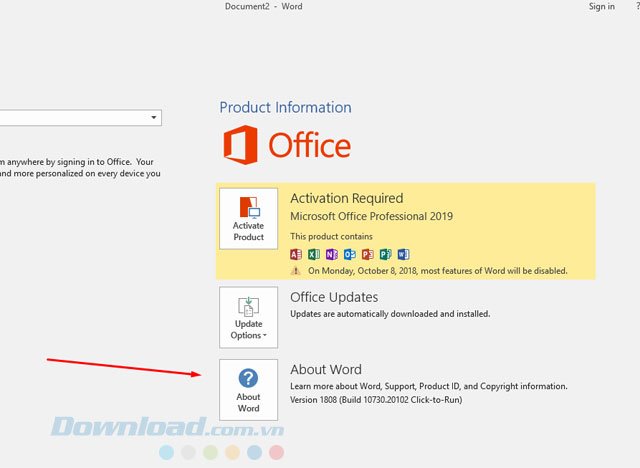Select 'Version 1808 (Build 10730.20102 Click-to-Run)' text
Image resolution: width=640 pixels, height=468 pixels.
click(x=376, y=400)
